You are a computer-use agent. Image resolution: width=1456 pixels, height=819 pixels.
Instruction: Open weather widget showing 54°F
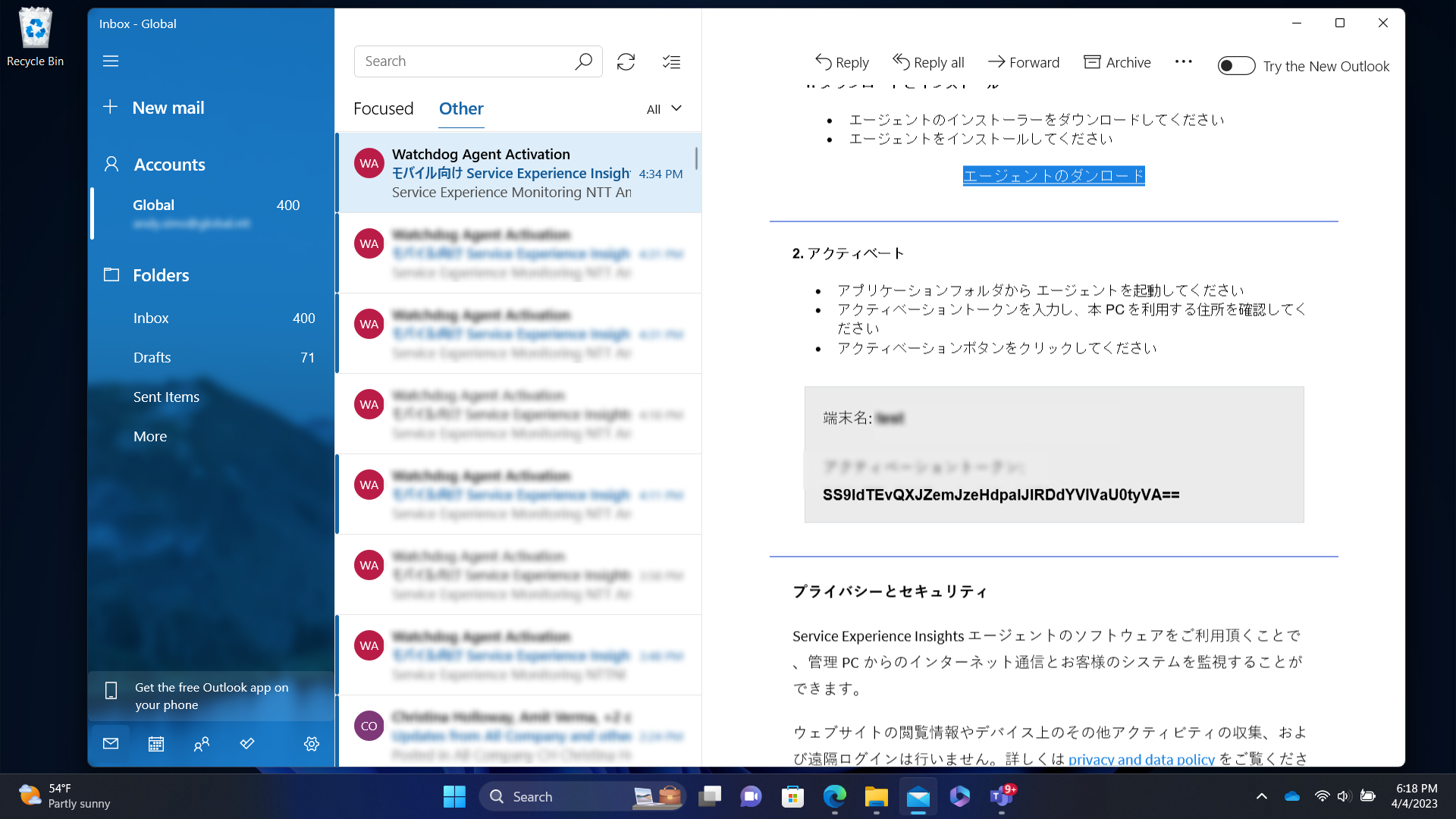coord(65,796)
